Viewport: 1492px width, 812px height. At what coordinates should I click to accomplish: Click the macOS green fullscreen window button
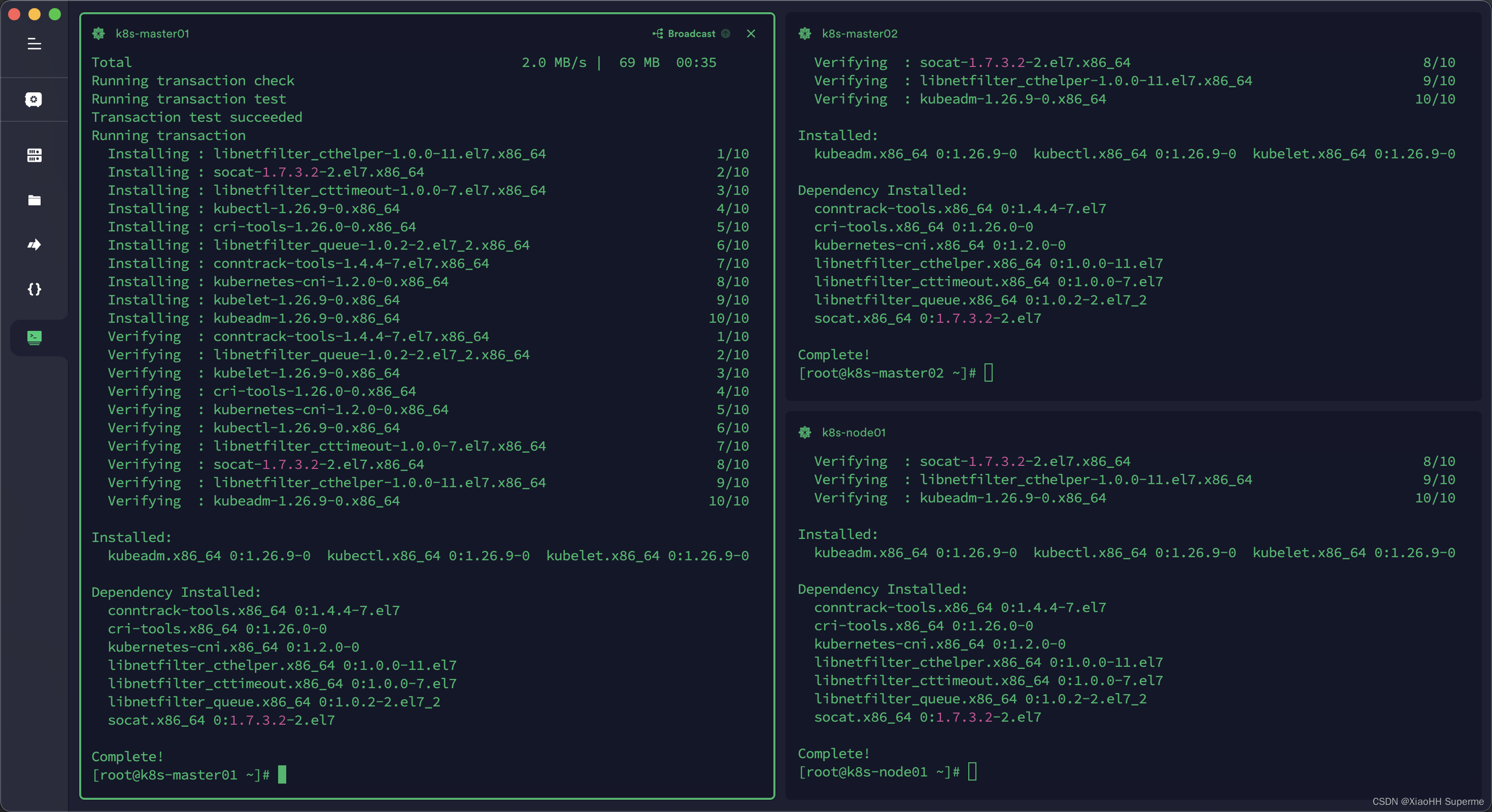tap(55, 15)
